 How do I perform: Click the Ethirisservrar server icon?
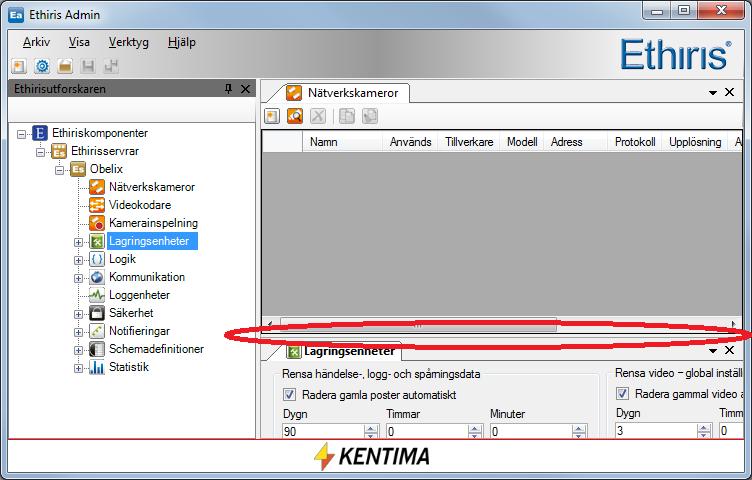tap(59, 151)
